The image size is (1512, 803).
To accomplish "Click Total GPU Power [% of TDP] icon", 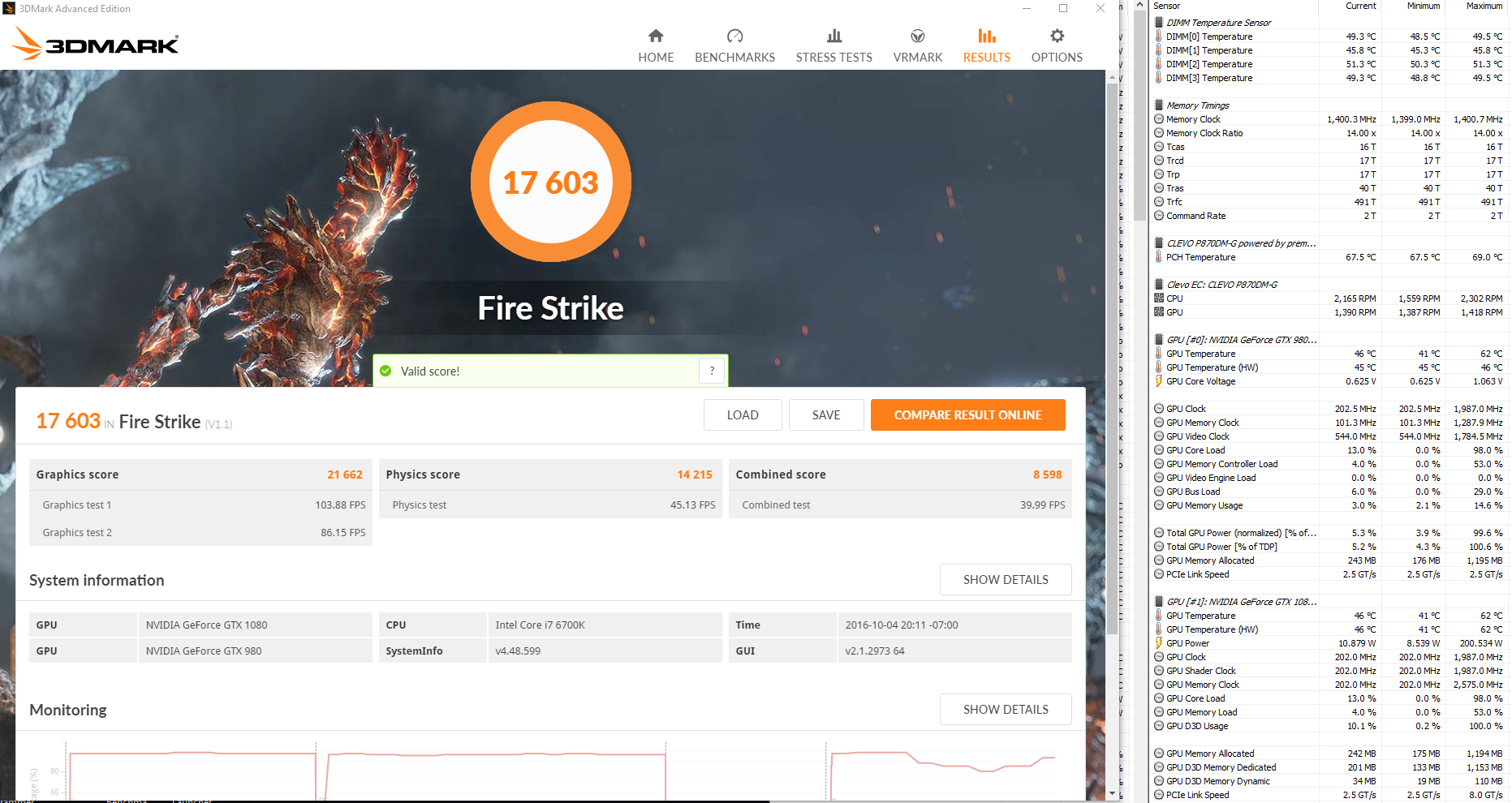I will pyautogui.click(x=1159, y=547).
